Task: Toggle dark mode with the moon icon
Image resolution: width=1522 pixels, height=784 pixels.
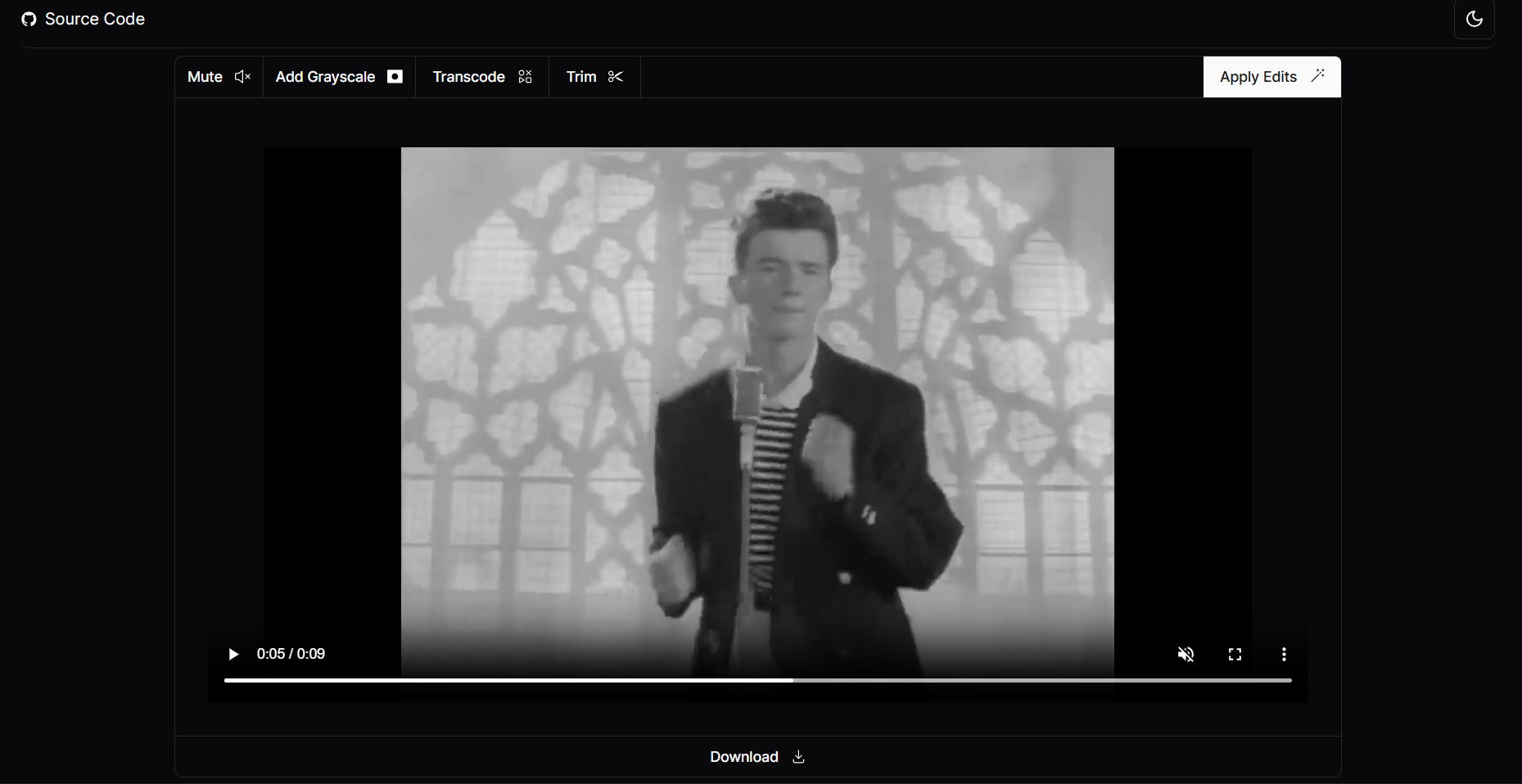Action: (1474, 19)
